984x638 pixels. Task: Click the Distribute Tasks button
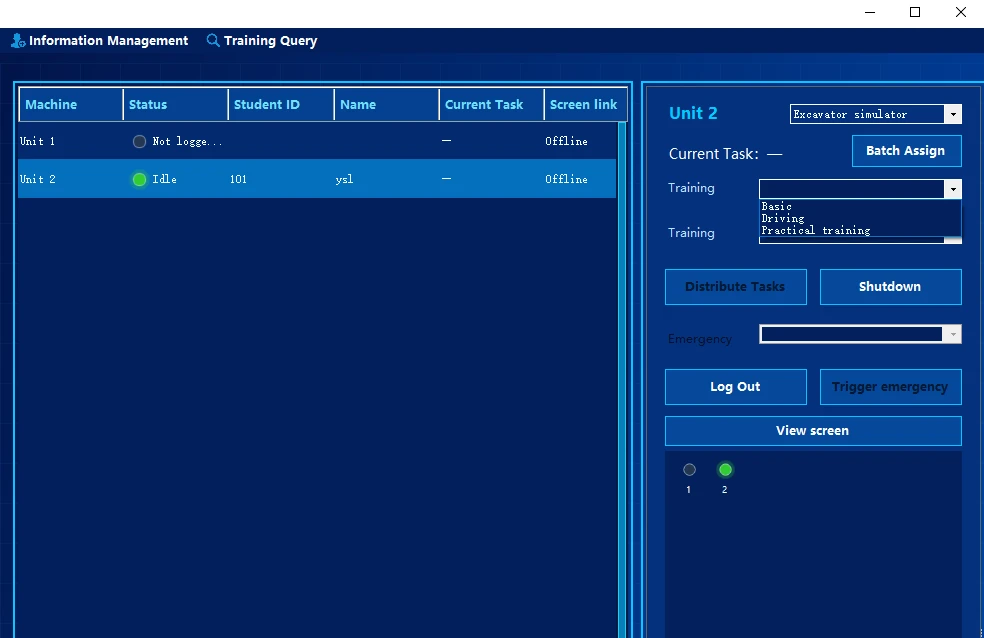tap(735, 287)
